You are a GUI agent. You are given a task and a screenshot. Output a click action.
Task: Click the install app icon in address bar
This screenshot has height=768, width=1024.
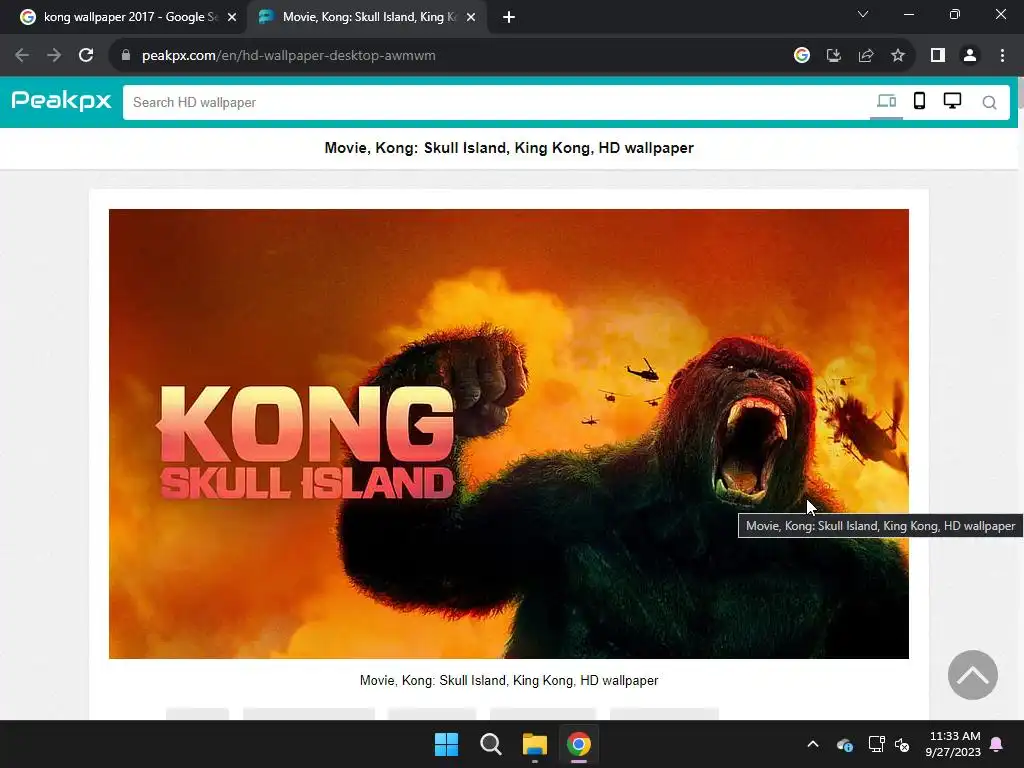(x=834, y=56)
